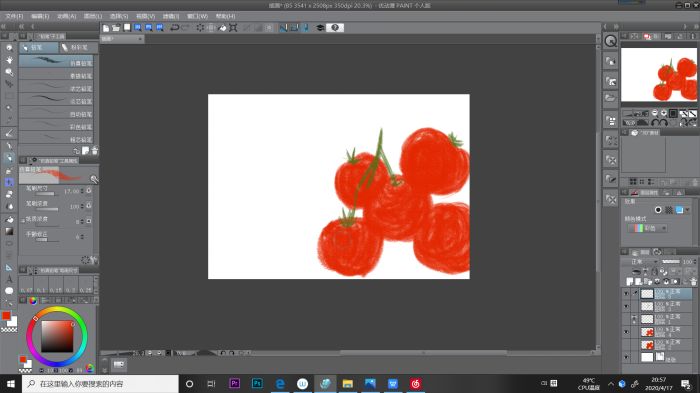Click the duplicate sub tool icon
Screen dimensions: 700x393
tap(85, 151)
